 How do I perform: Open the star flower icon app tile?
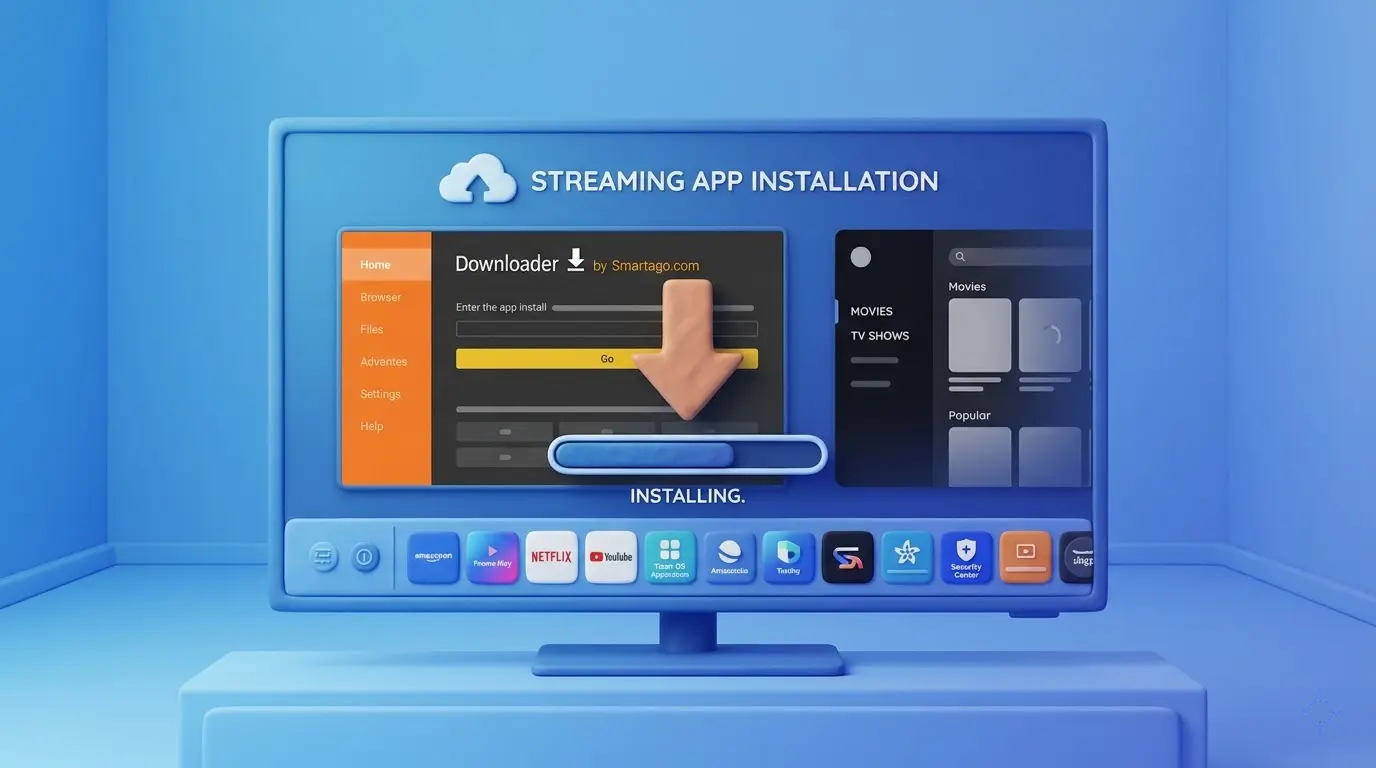pyautogui.click(x=907, y=557)
